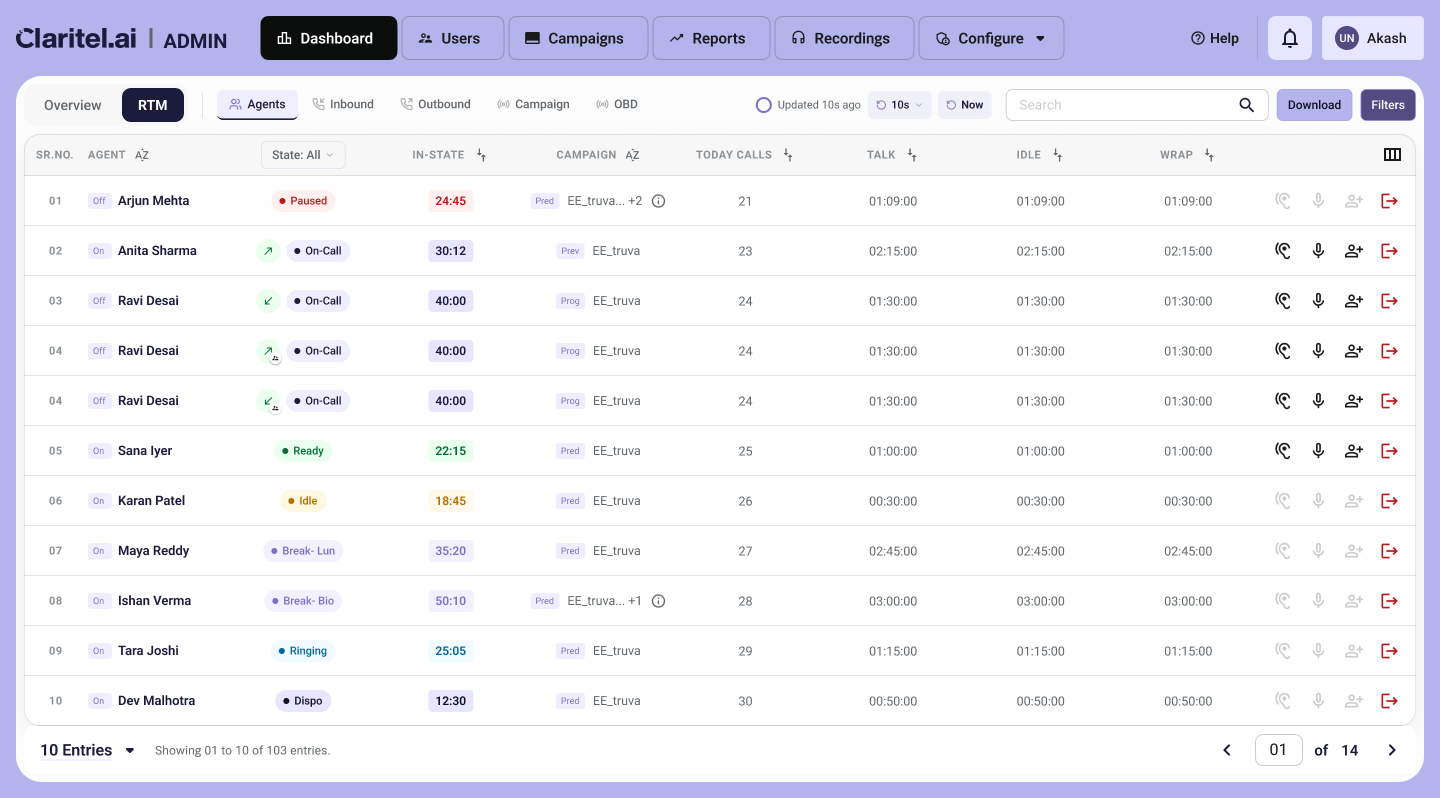Refresh data with Now button
Viewport: 1440px width, 798px height.
click(965, 105)
